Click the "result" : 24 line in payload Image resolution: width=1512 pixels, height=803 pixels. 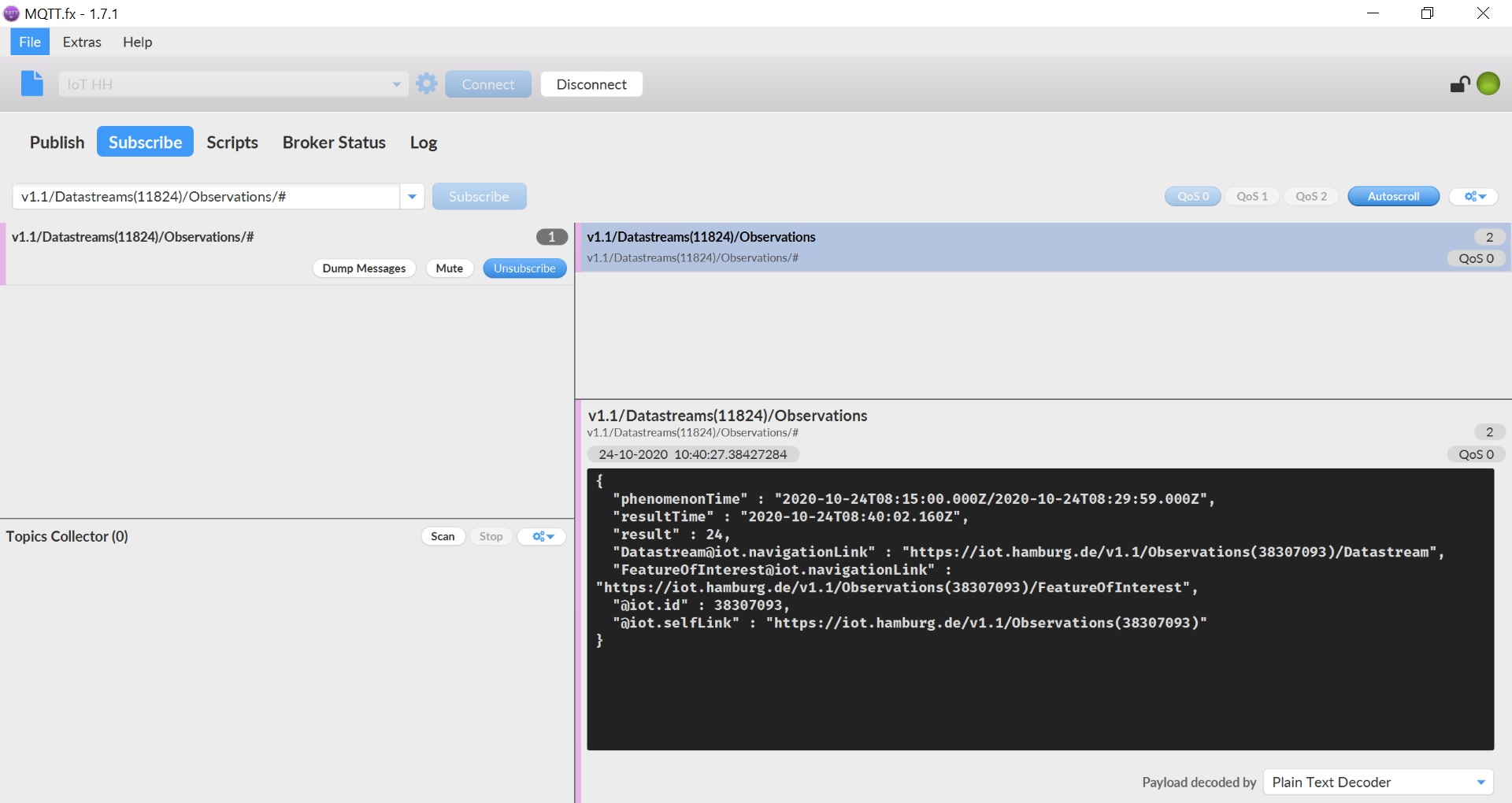pyautogui.click(x=671, y=535)
